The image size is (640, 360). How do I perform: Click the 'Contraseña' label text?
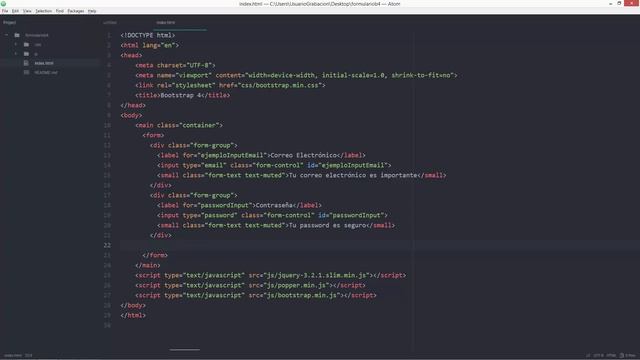tap(274, 205)
